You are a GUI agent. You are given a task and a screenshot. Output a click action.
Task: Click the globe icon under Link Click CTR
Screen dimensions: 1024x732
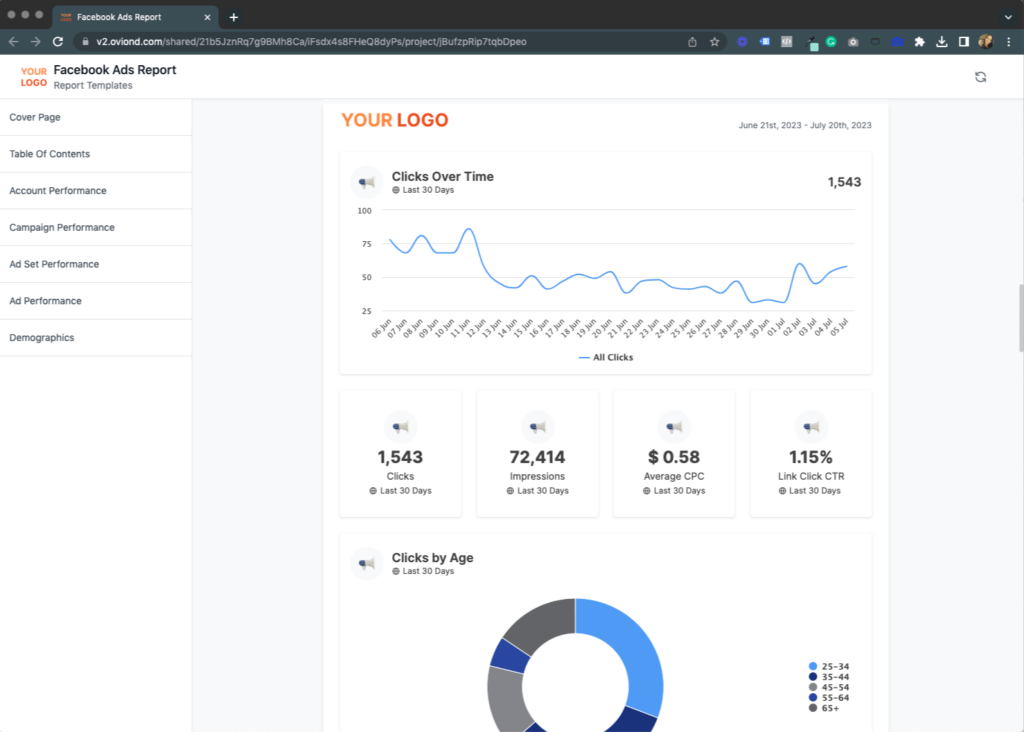click(x=782, y=491)
